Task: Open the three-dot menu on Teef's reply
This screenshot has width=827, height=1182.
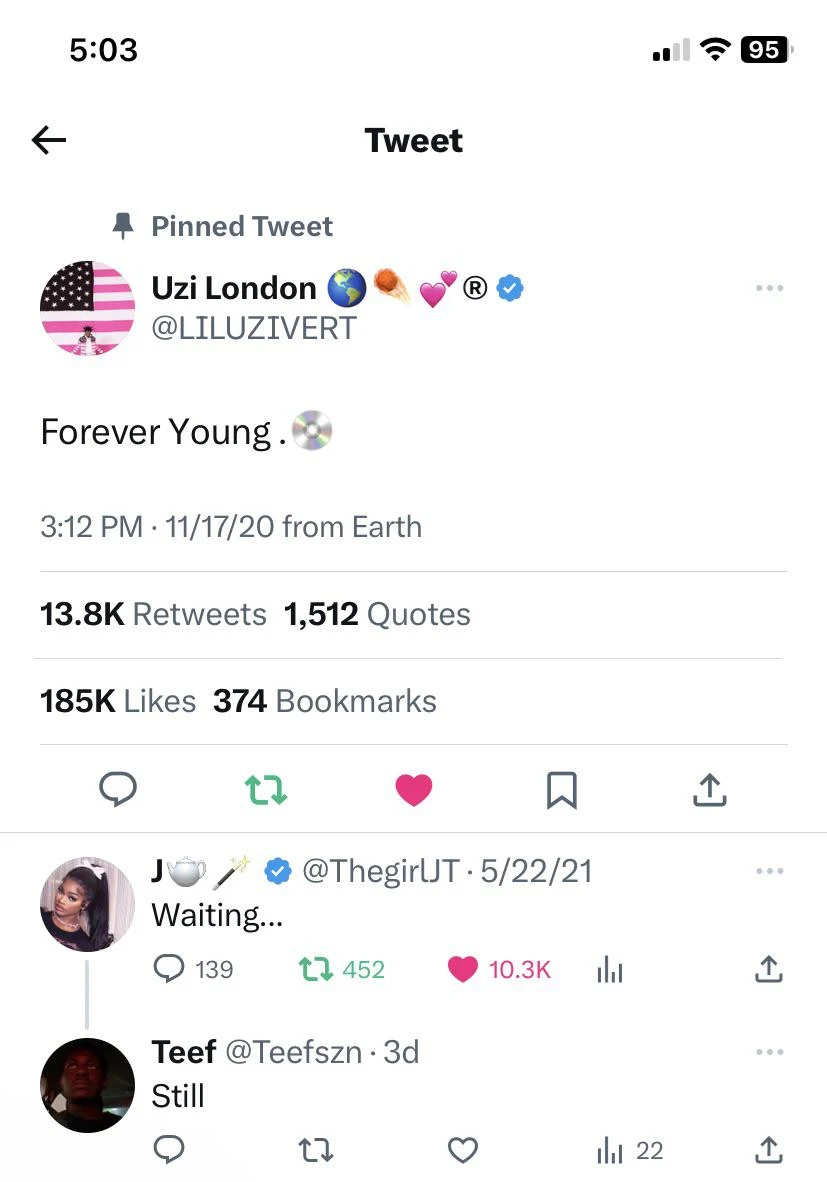Action: (x=769, y=1051)
